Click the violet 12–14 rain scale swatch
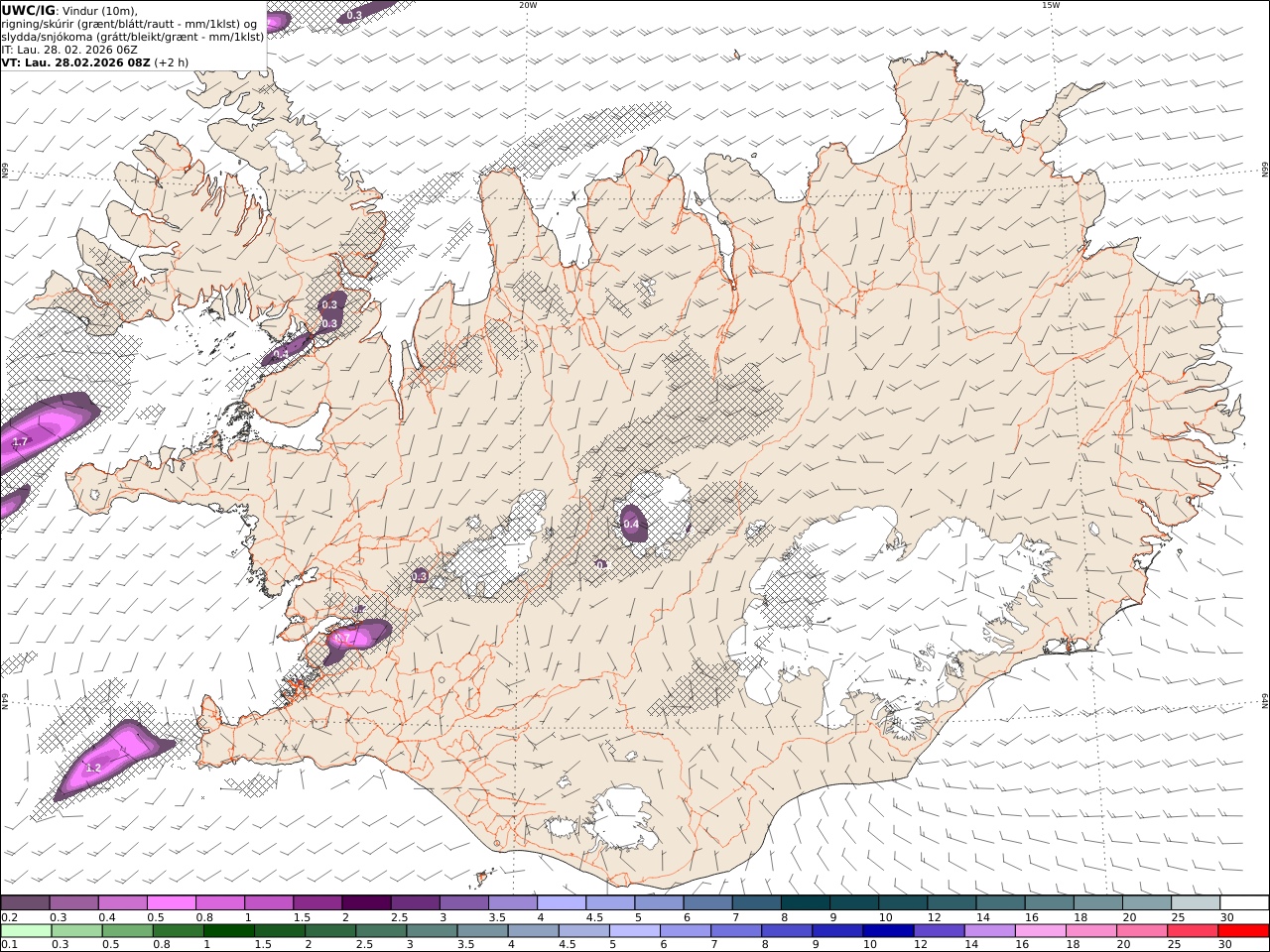This screenshot has width=1270, height=952. (x=938, y=931)
